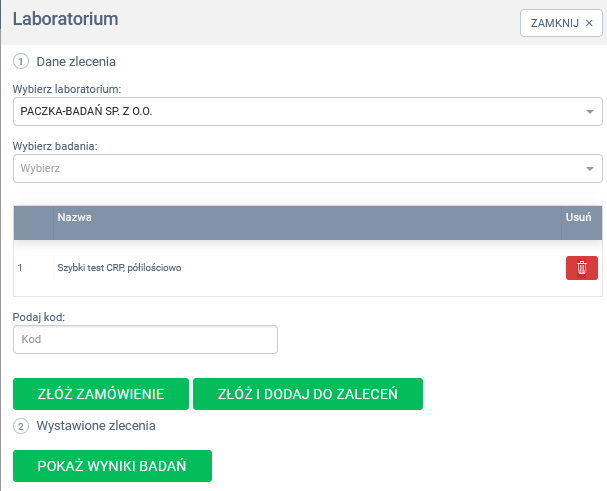Click the 'Podaj kod:' label

(x=39, y=317)
